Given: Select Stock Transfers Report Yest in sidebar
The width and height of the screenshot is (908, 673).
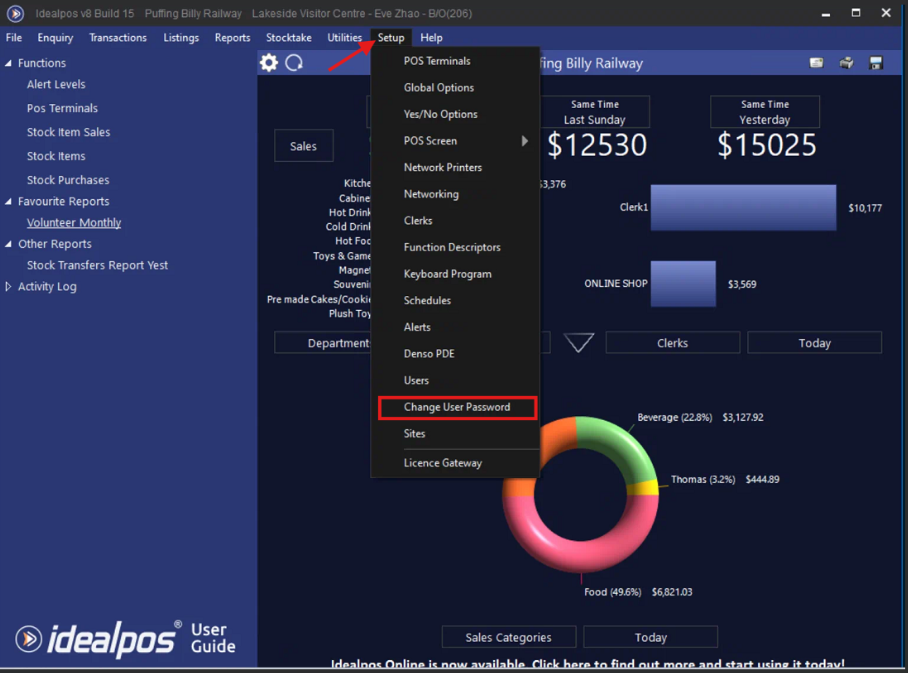Looking at the screenshot, I should (x=97, y=265).
